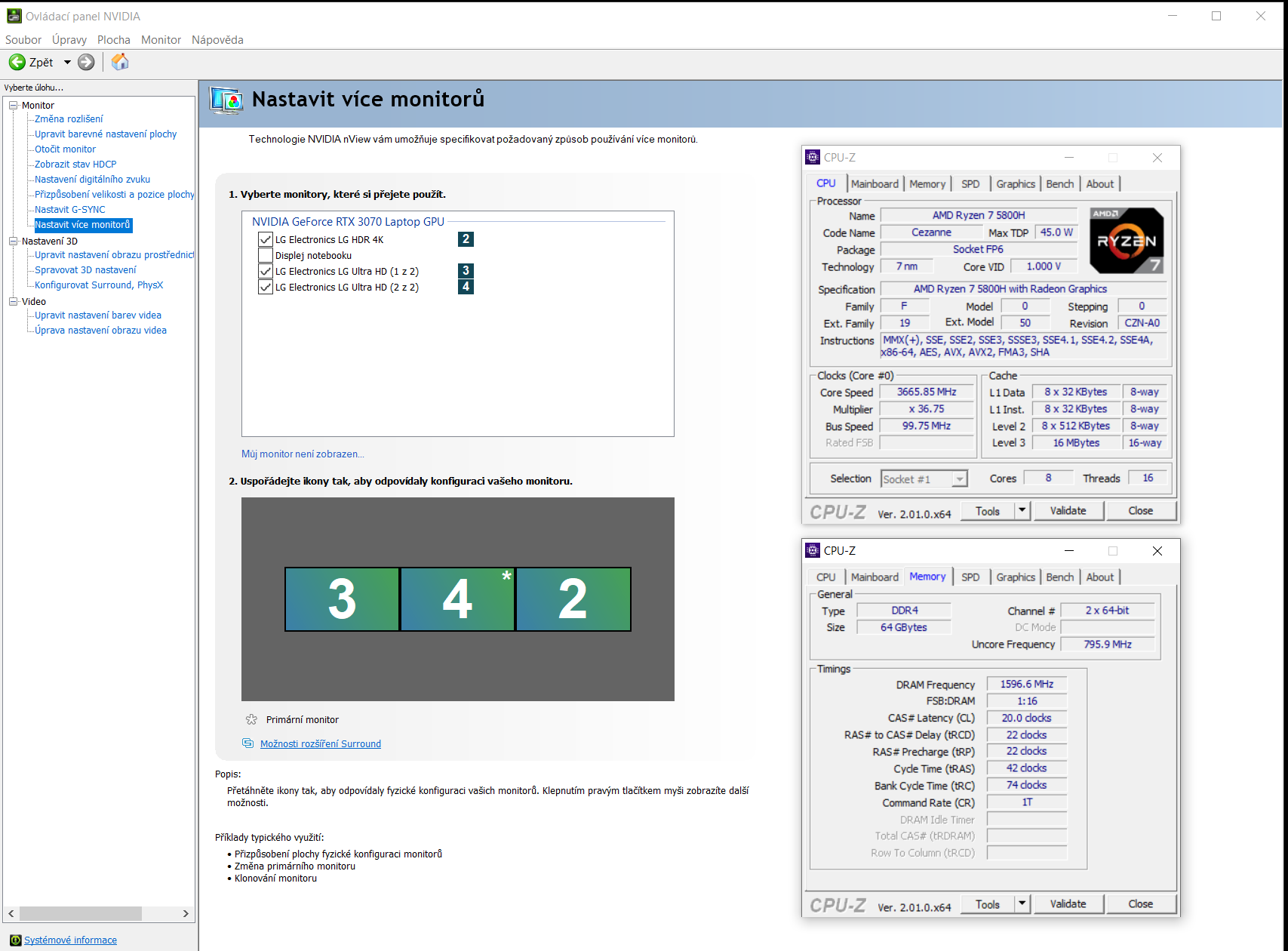Enable the Displej notebooku checkbox
This screenshot has width=1288, height=951.
click(x=265, y=255)
